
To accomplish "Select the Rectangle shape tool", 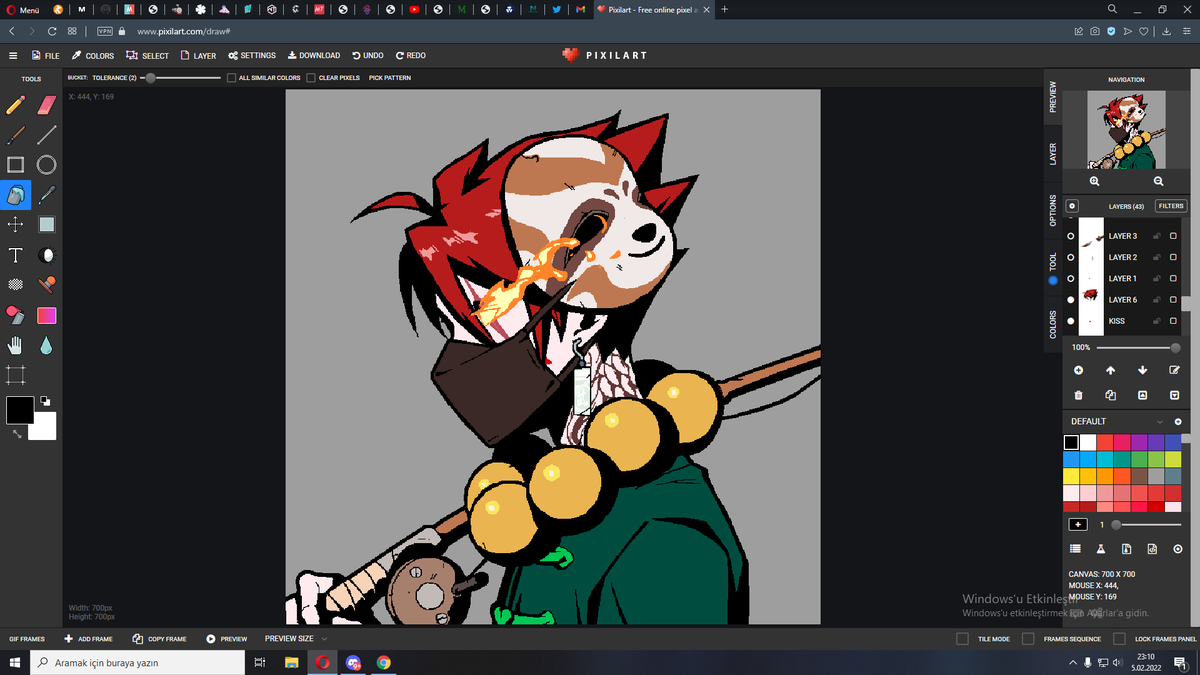I will [x=16, y=164].
